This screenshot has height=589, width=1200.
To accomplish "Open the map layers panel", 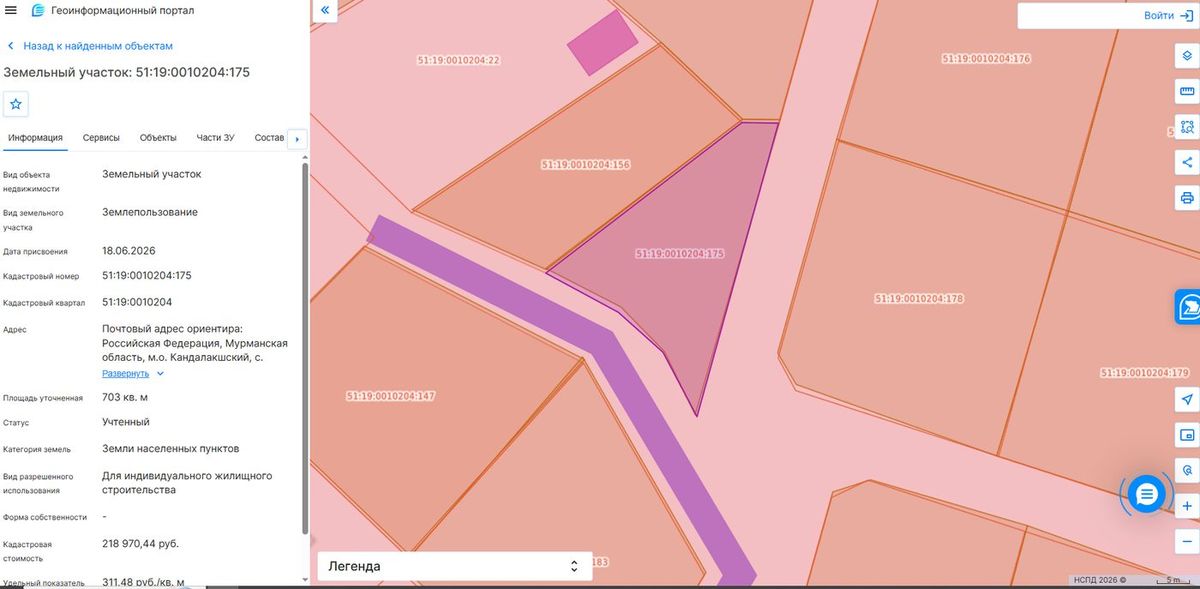I will point(1187,55).
